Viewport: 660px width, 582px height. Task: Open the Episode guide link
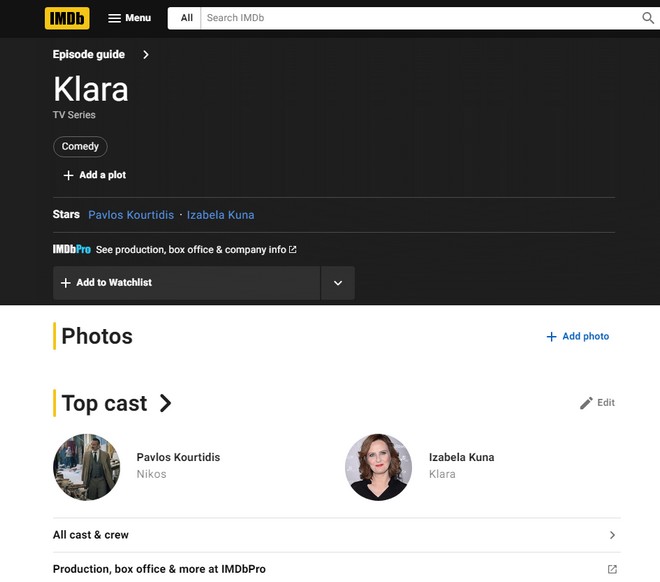click(x=89, y=55)
